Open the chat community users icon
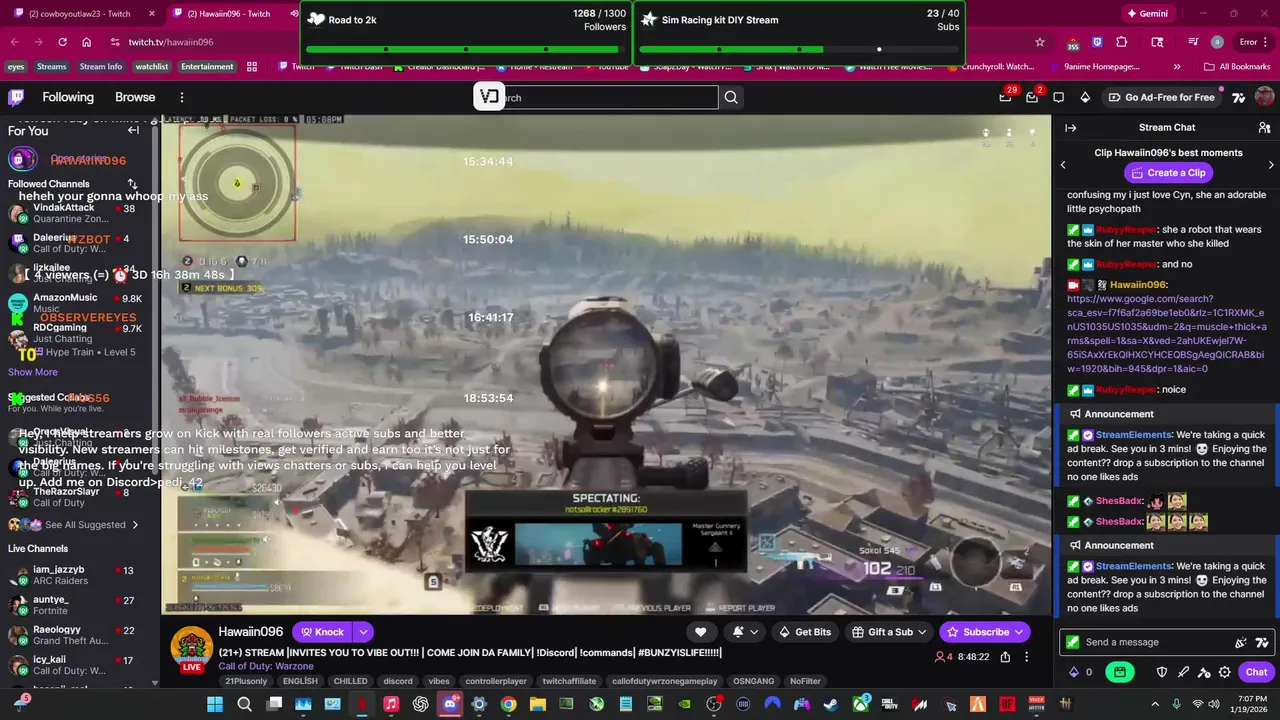This screenshot has height=720, width=1280. pyautogui.click(x=1264, y=128)
